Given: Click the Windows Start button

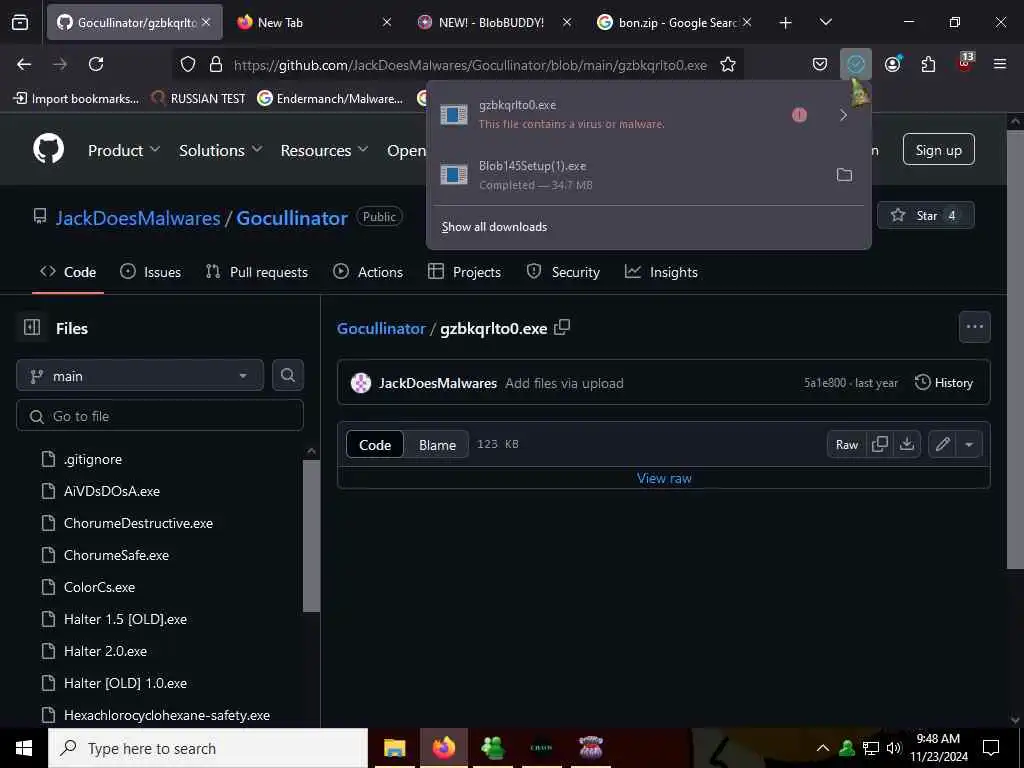Looking at the screenshot, I should [x=24, y=748].
